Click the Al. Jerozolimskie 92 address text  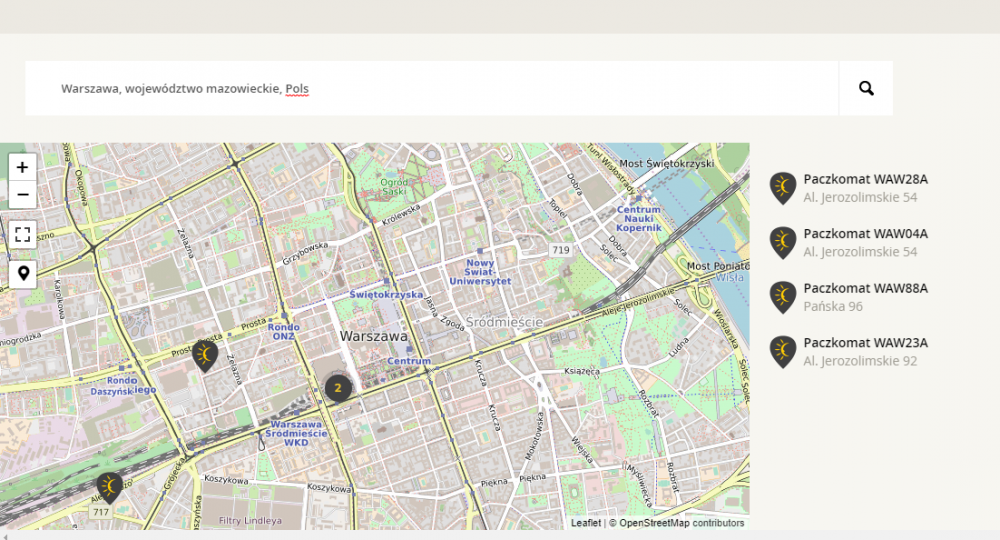860,361
